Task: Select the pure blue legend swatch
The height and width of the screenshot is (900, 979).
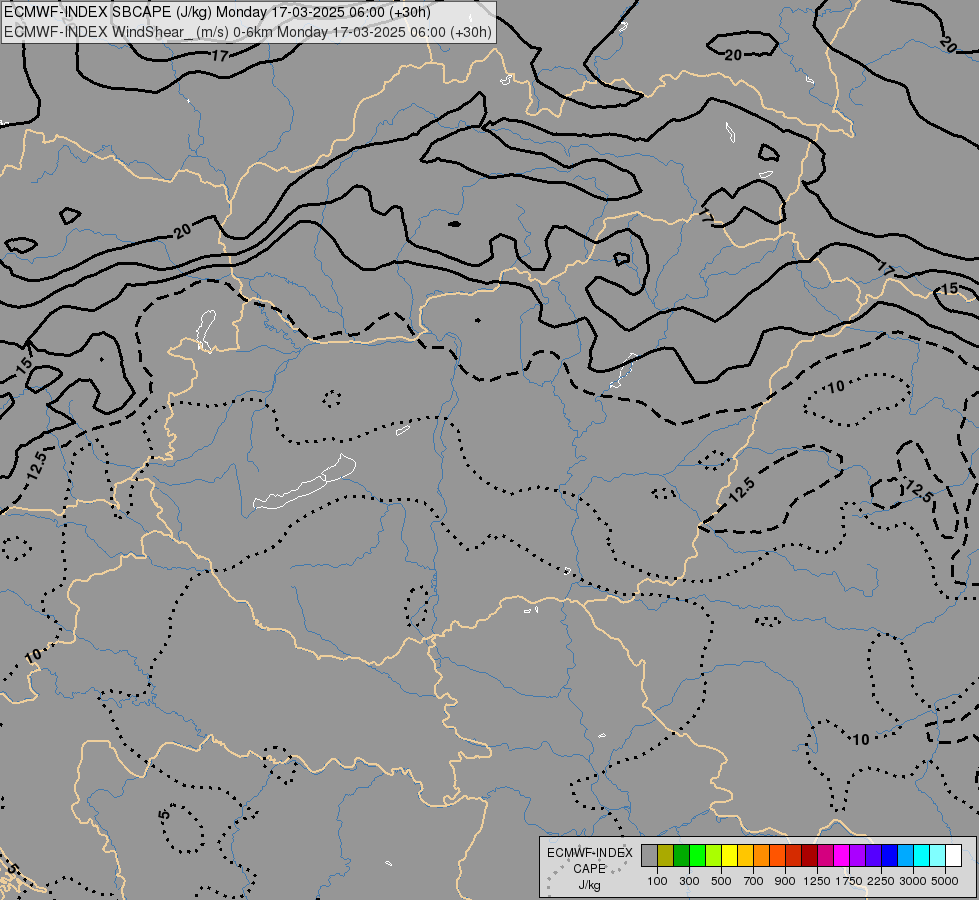Action: point(890,856)
